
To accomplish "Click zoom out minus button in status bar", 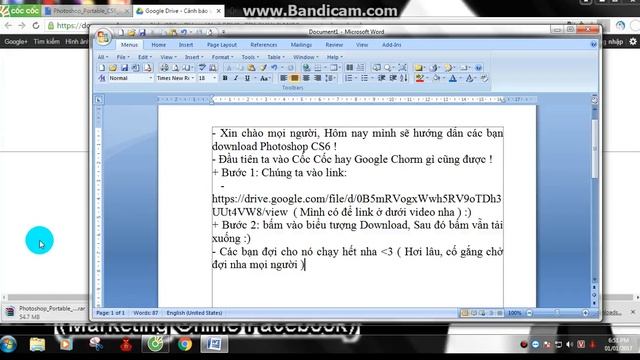I will pos(529,313).
